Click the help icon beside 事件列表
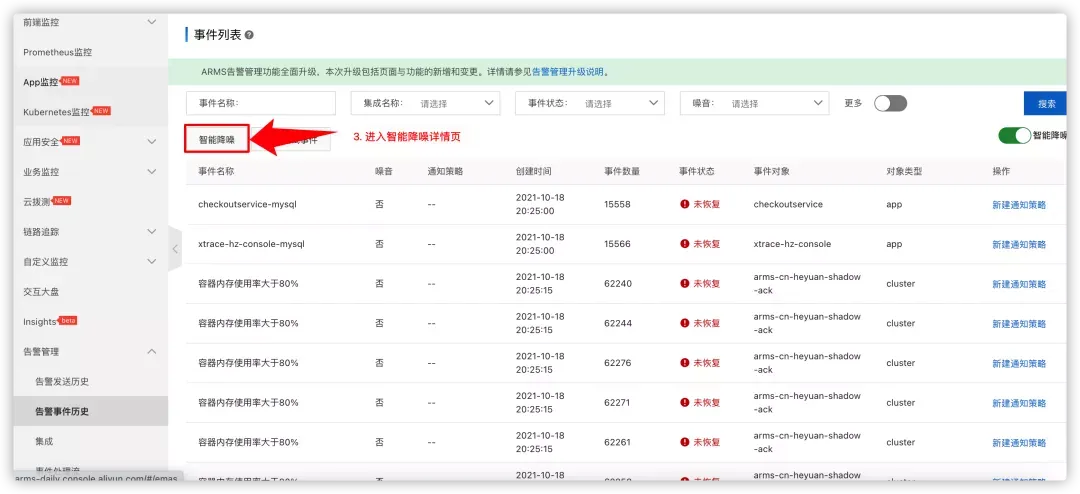The image size is (1080, 494). tap(249, 35)
